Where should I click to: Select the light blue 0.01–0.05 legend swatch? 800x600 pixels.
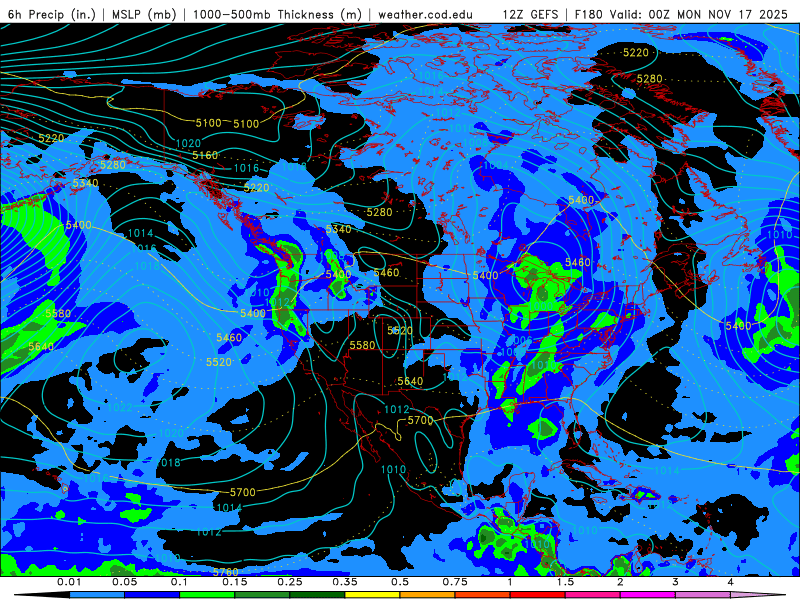click(x=97, y=595)
